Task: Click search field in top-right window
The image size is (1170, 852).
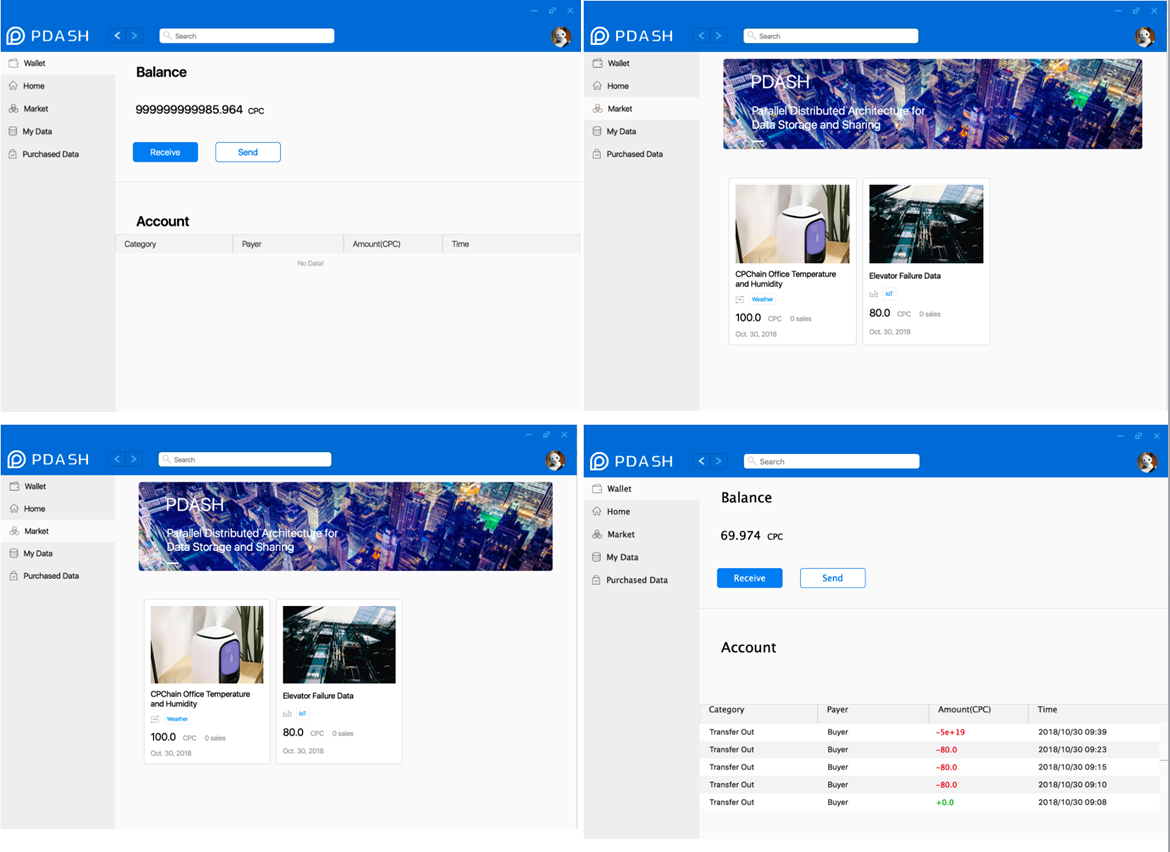Action: coord(830,36)
